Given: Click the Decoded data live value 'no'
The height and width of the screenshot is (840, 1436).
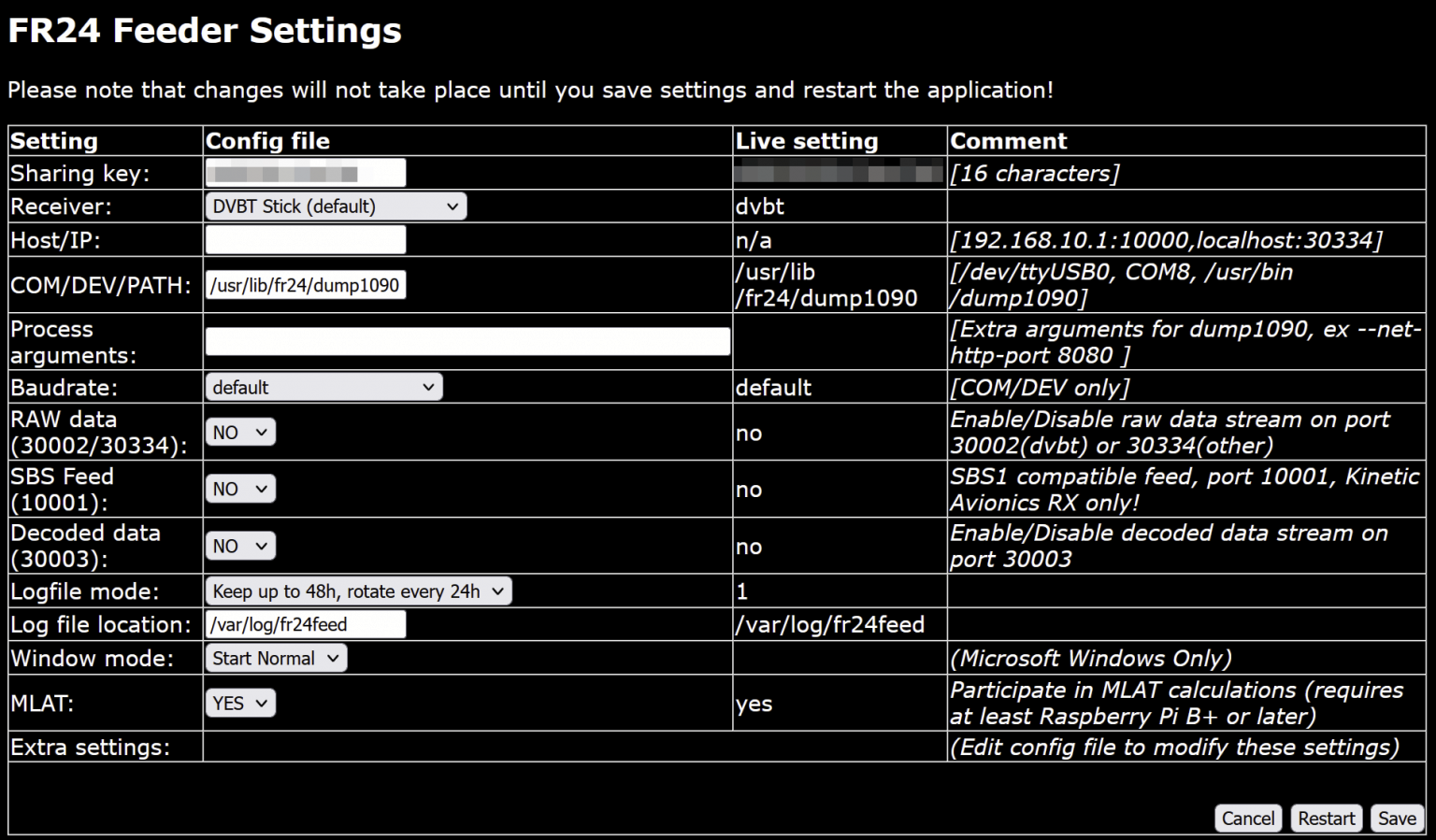Looking at the screenshot, I should coord(748,547).
